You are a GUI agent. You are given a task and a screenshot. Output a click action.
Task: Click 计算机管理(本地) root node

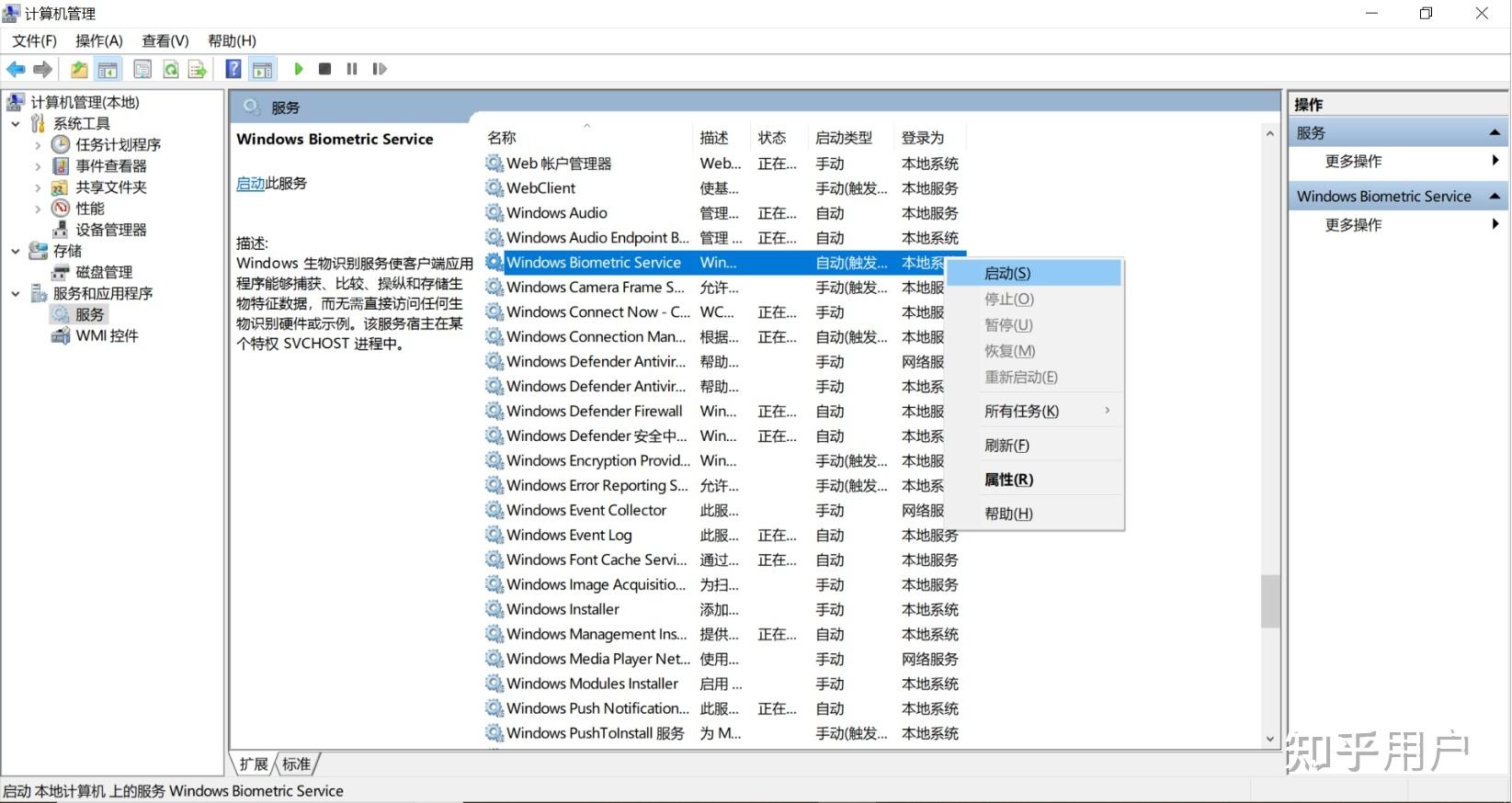click(85, 102)
